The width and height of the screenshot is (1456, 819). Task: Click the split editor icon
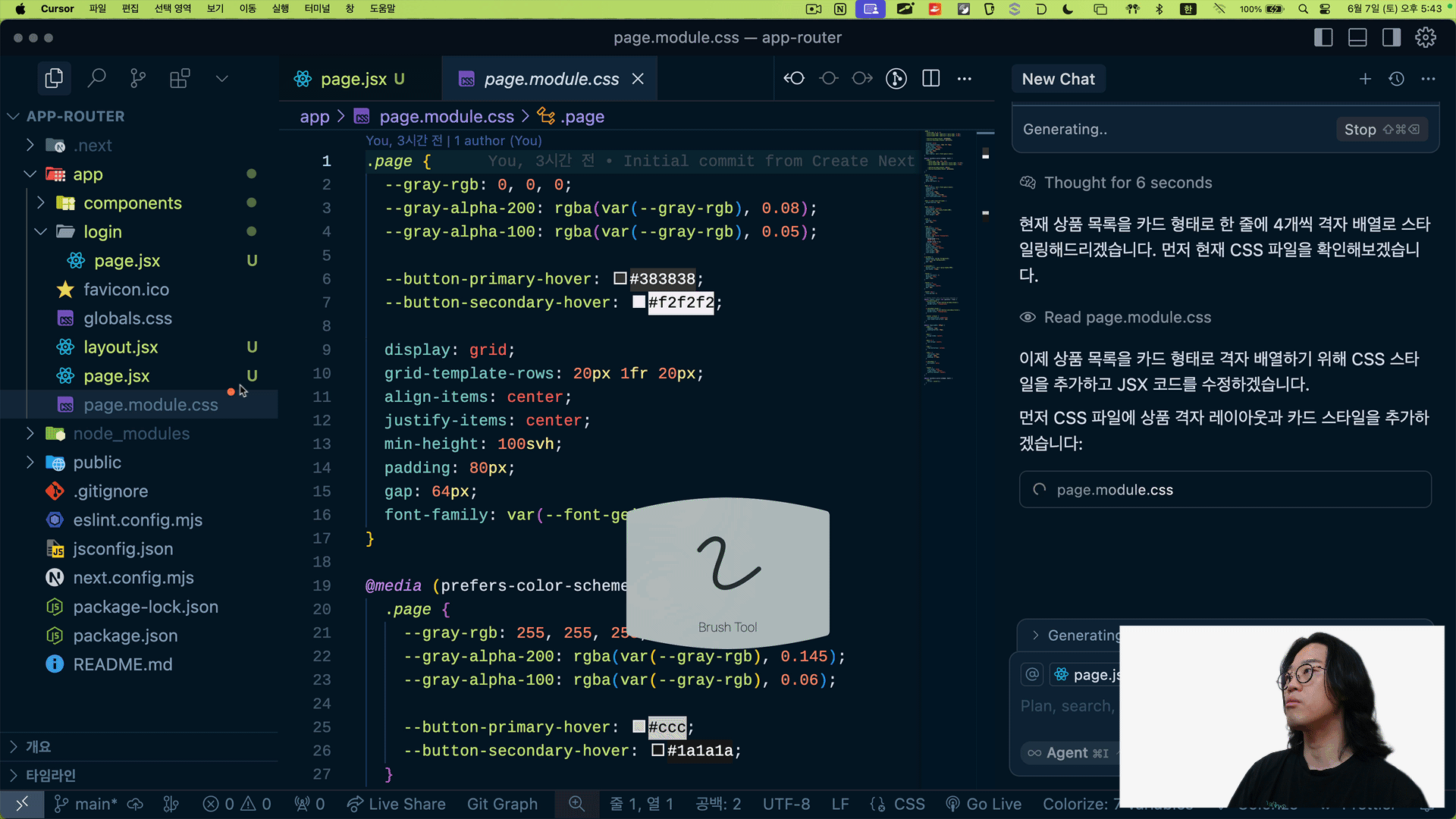(930, 78)
